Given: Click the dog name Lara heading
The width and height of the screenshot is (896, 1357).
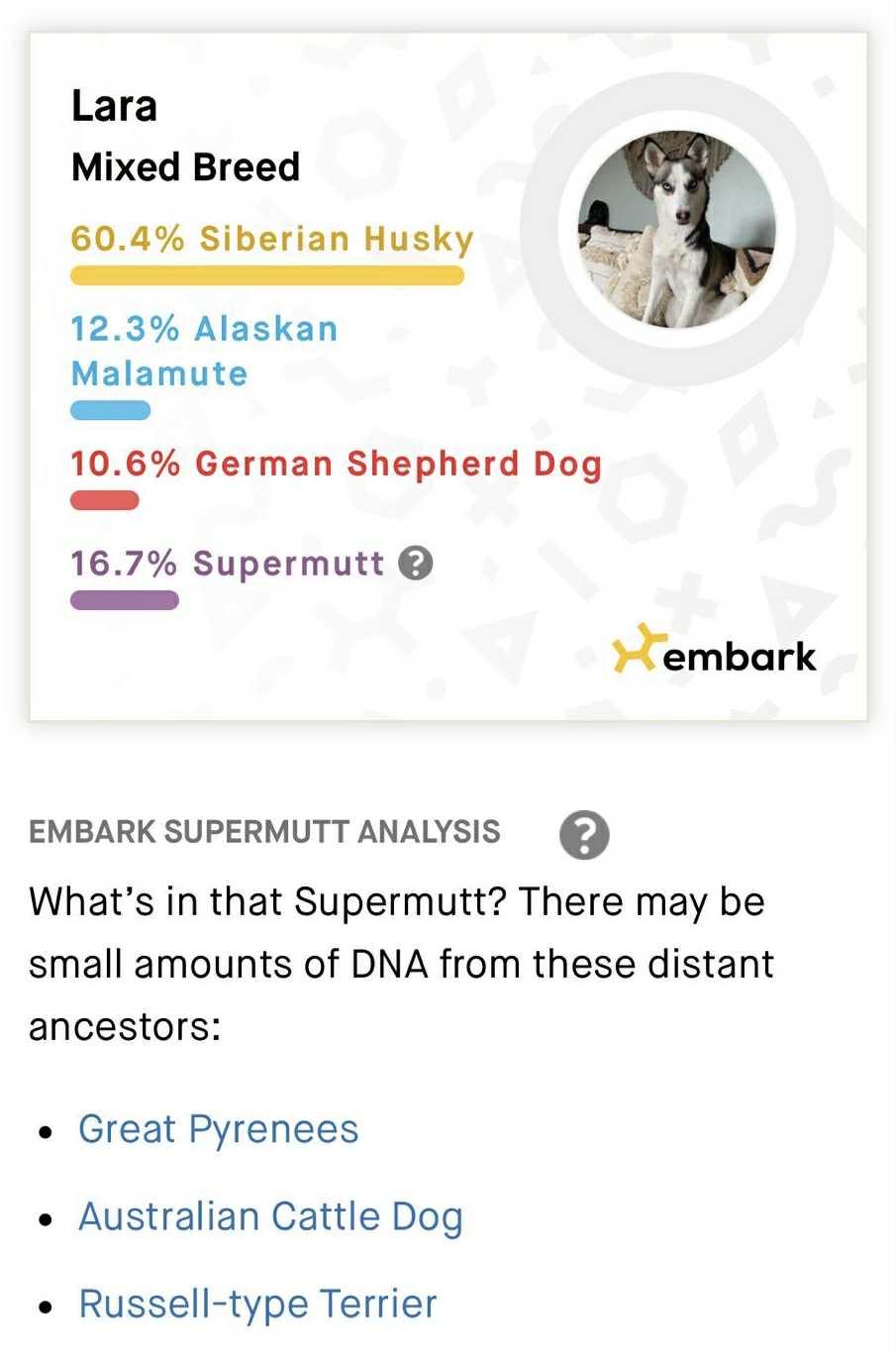Looking at the screenshot, I should tap(114, 106).
